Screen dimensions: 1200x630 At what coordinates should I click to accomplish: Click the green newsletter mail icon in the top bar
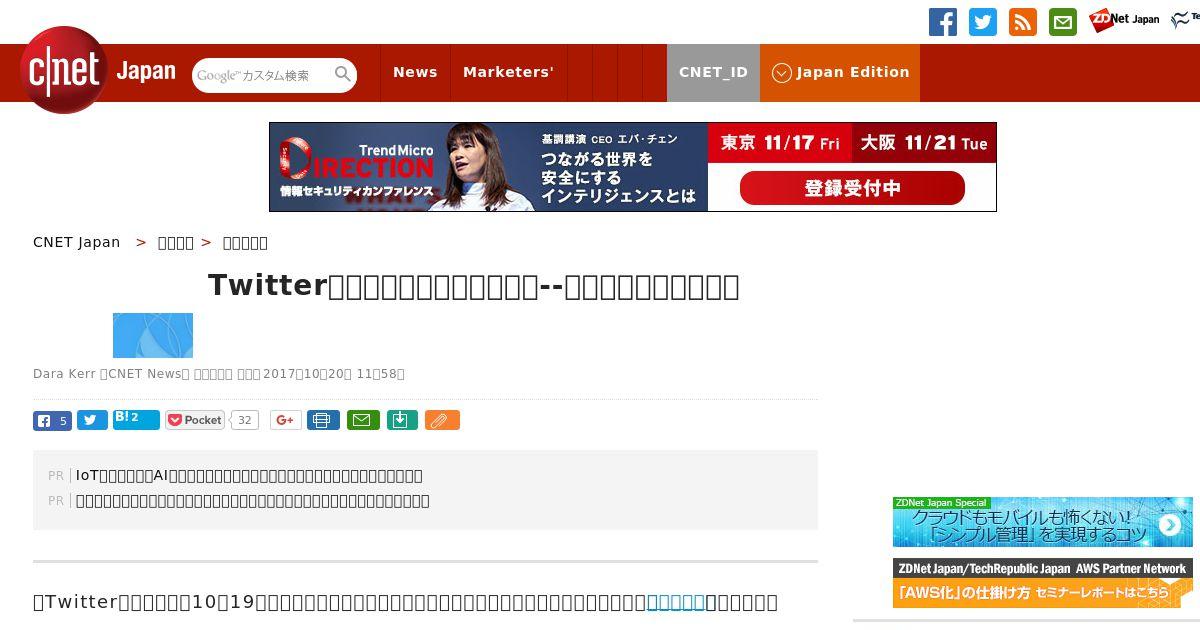pyautogui.click(x=1063, y=22)
